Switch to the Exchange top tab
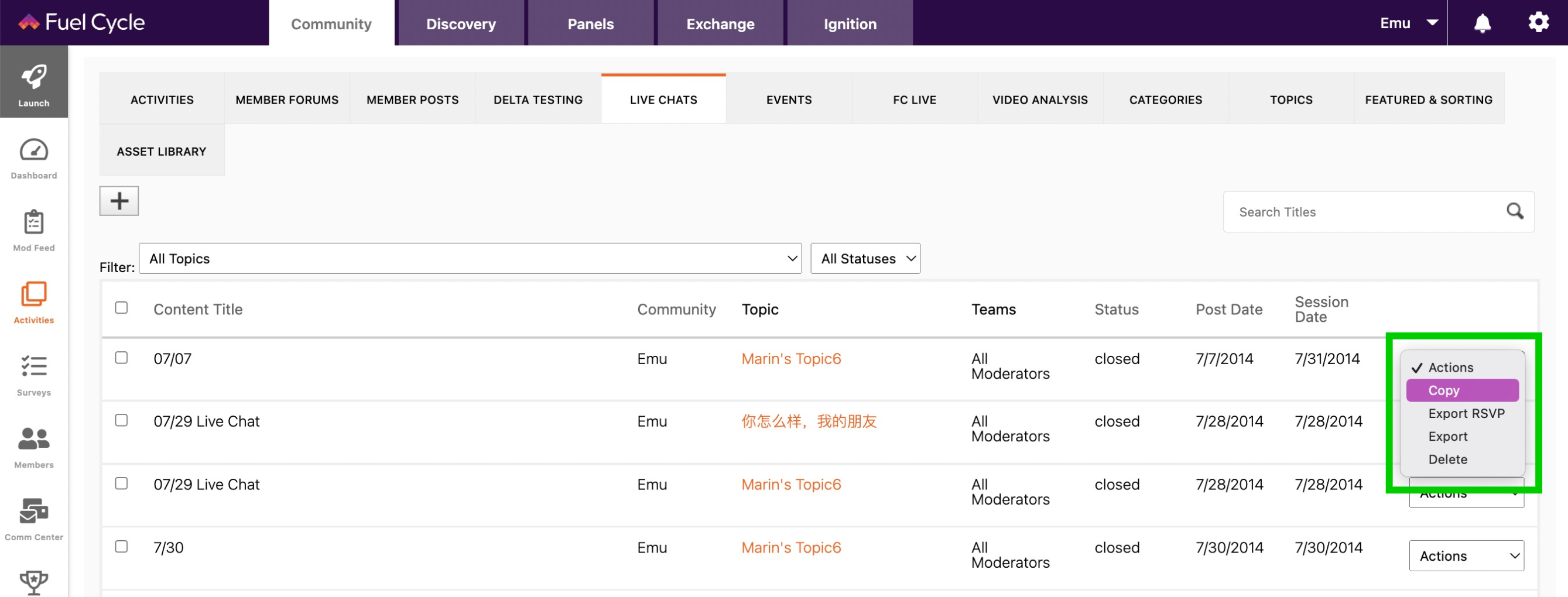Screen dimensions: 1568x597 721,23
